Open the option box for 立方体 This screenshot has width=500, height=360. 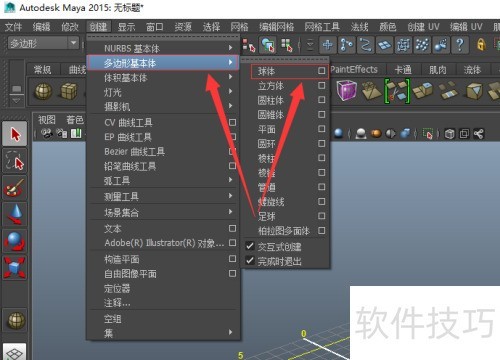[x=321, y=85]
